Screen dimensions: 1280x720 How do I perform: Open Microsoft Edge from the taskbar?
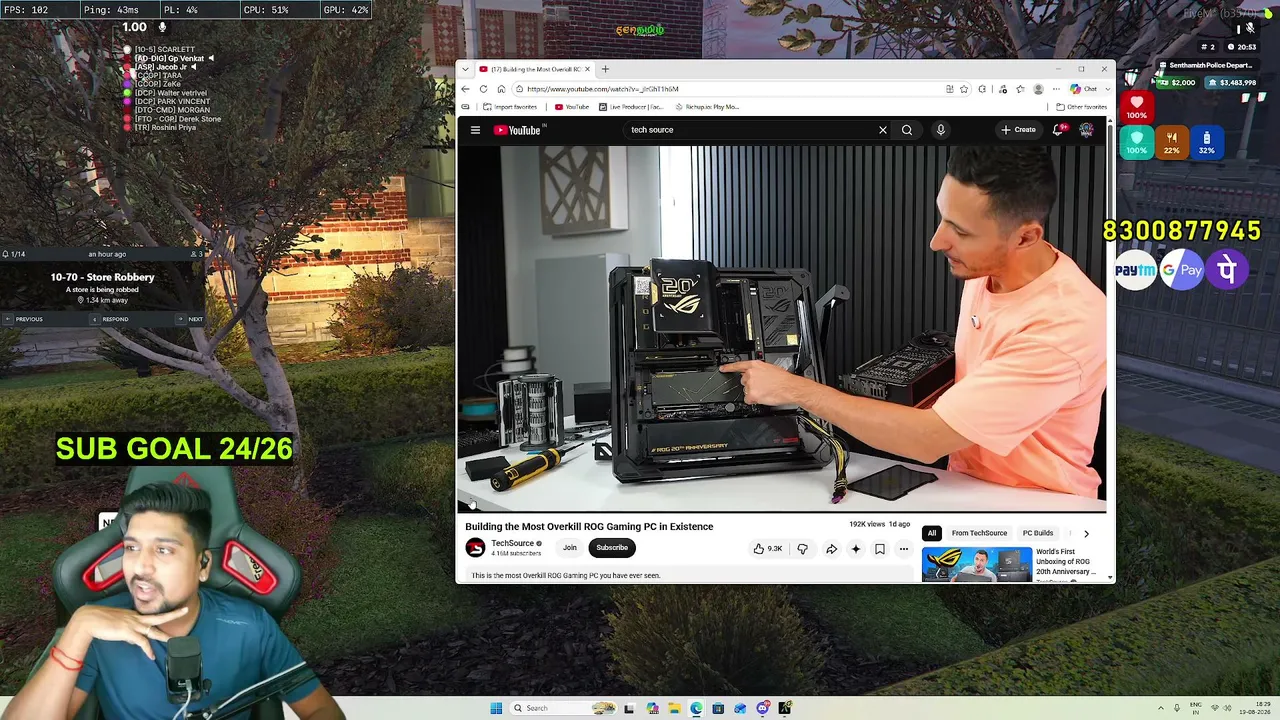click(x=696, y=708)
